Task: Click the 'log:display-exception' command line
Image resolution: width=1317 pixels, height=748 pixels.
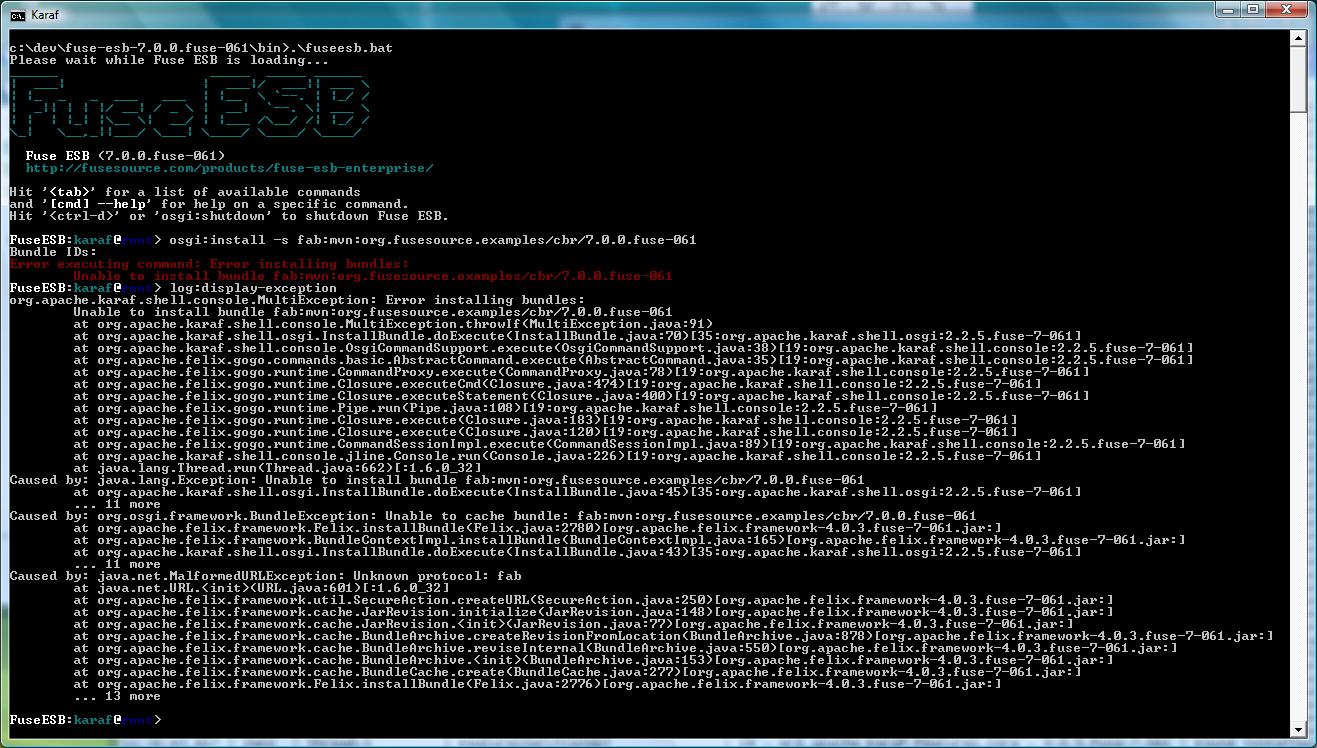Action: (x=173, y=288)
